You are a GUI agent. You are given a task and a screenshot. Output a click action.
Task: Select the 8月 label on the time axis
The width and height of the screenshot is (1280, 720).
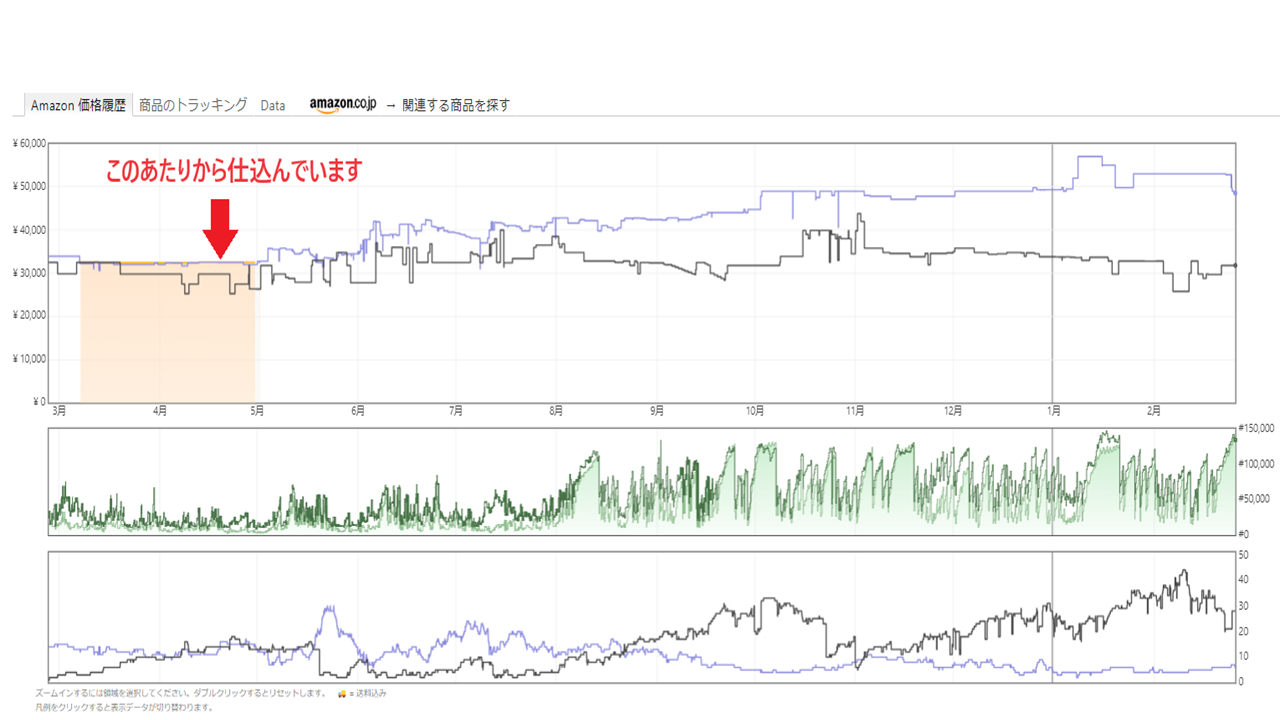[555, 410]
